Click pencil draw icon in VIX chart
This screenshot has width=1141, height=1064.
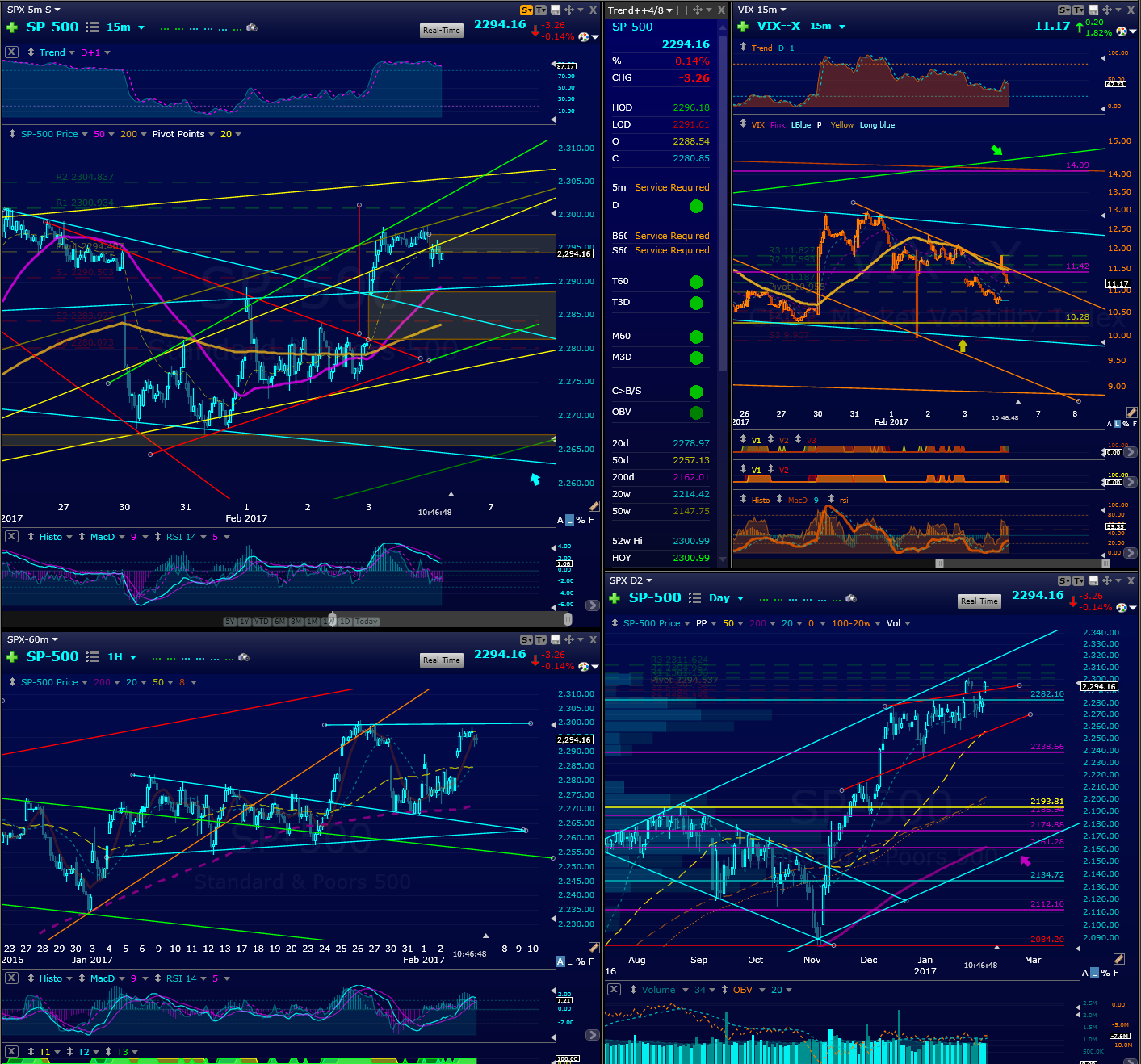tap(1131, 412)
